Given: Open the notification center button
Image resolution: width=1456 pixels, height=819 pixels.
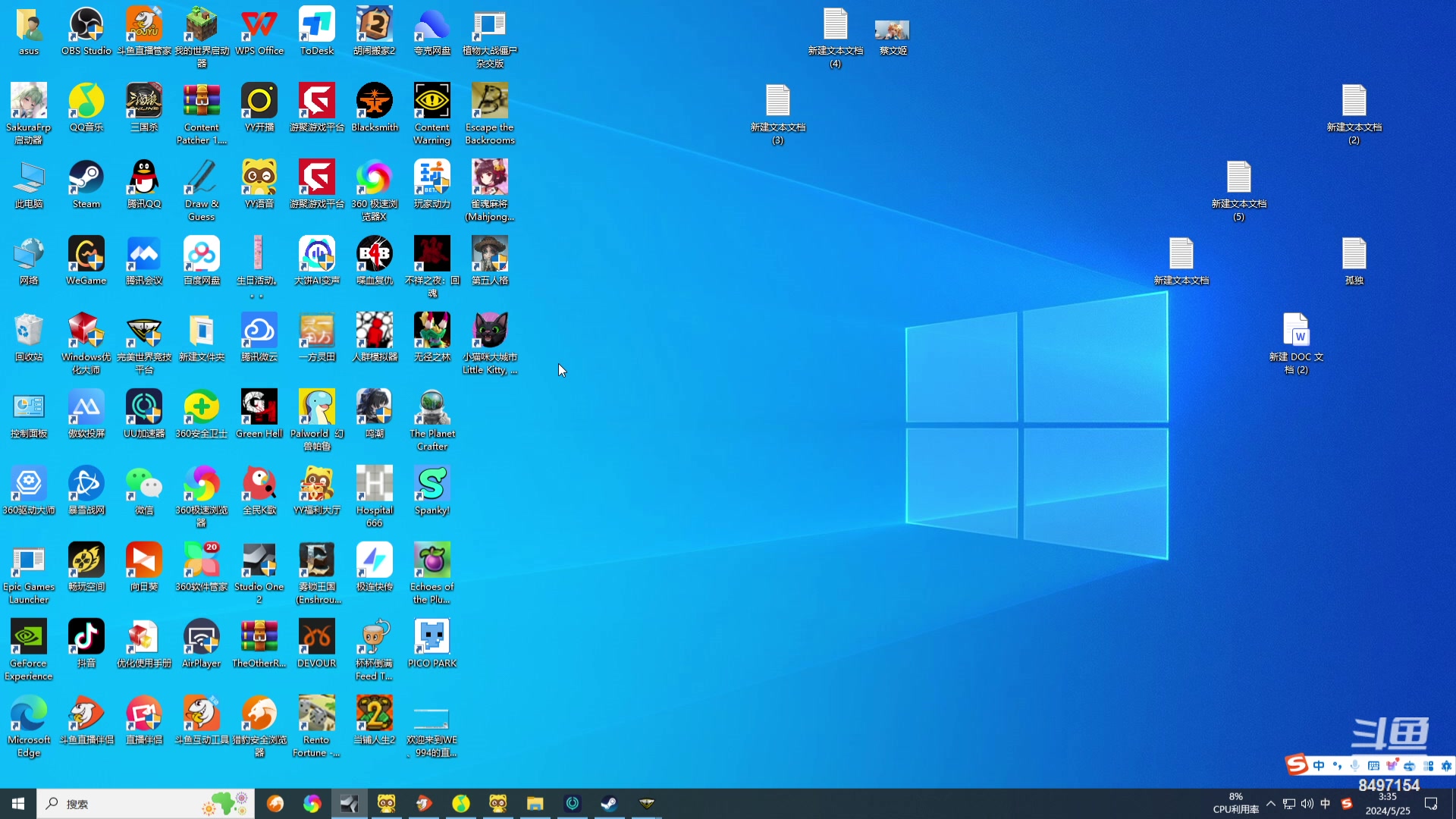Looking at the screenshot, I should 1431,804.
